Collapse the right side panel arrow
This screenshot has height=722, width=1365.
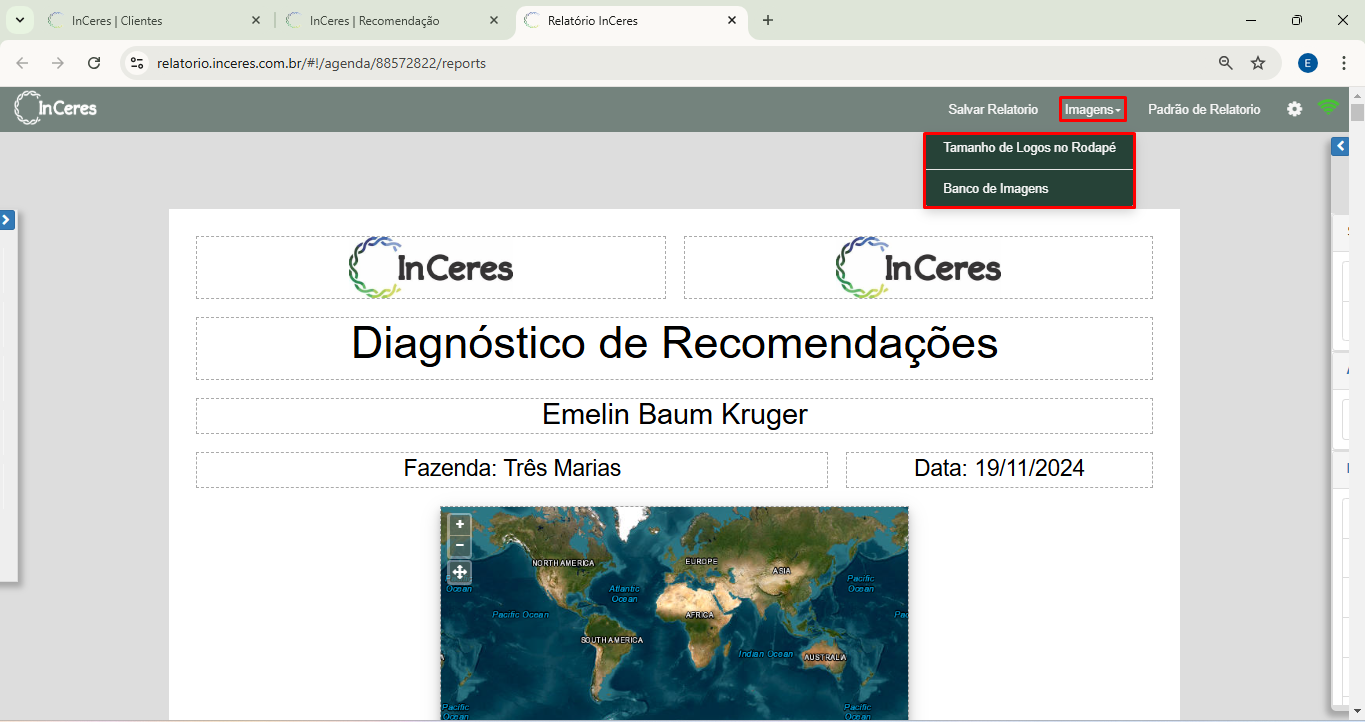(x=1341, y=147)
